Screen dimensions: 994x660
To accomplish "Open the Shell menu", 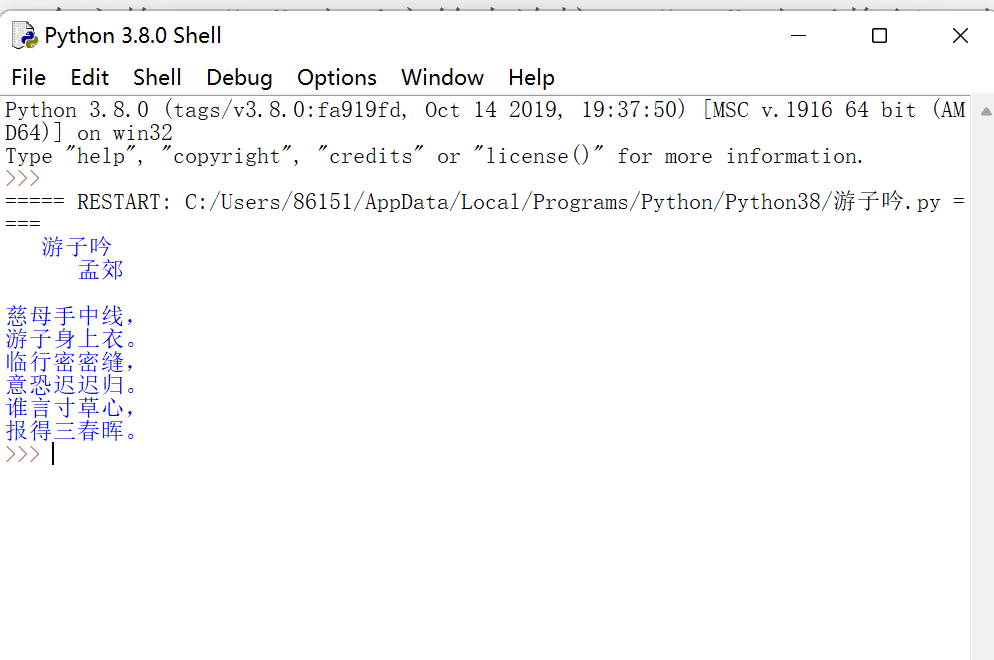I will pos(157,78).
